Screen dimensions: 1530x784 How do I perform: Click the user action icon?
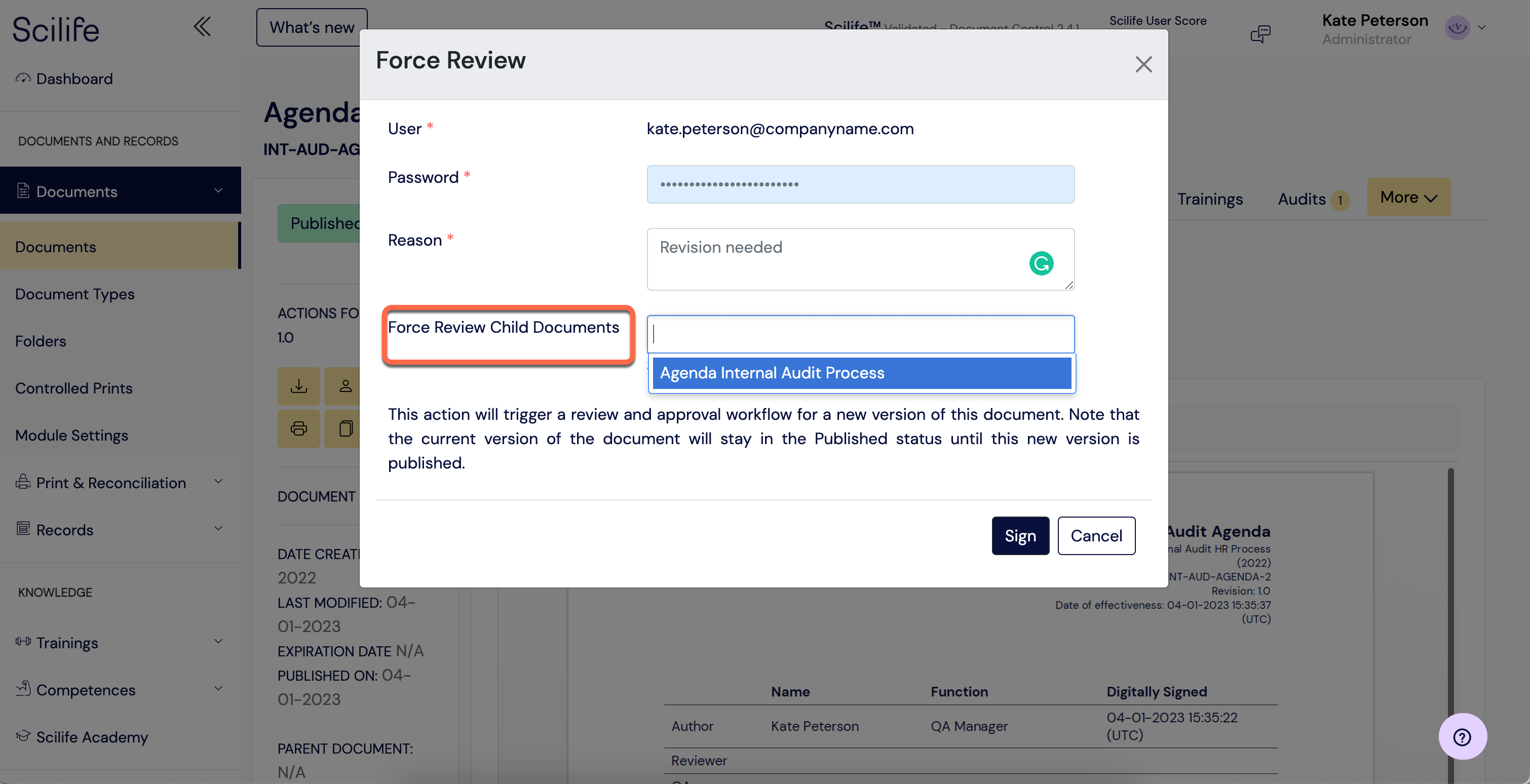(345, 386)
